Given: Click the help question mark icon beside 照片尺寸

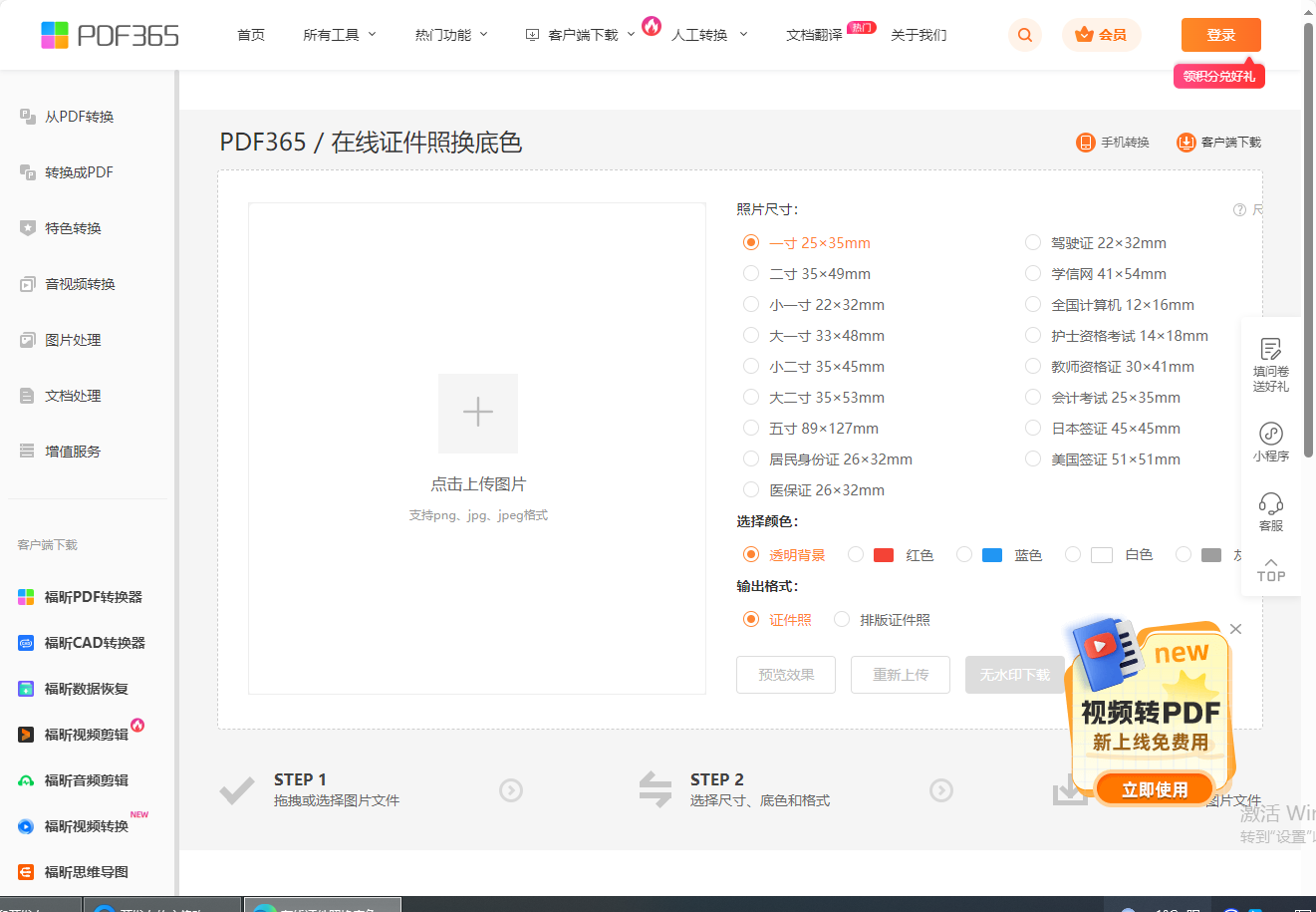Looking at the screenshot, I should click(1239, 209).
